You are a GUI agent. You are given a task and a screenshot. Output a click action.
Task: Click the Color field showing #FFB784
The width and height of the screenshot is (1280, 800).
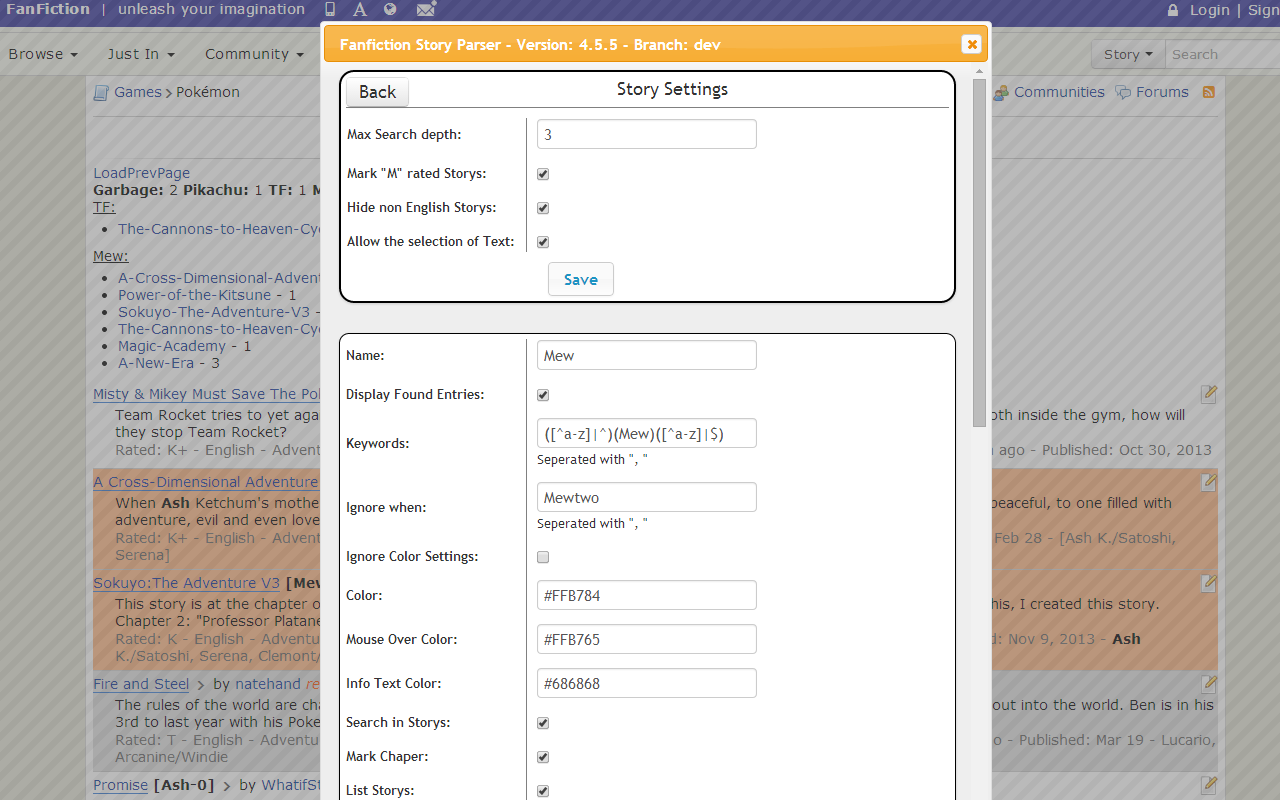[647, 595]
